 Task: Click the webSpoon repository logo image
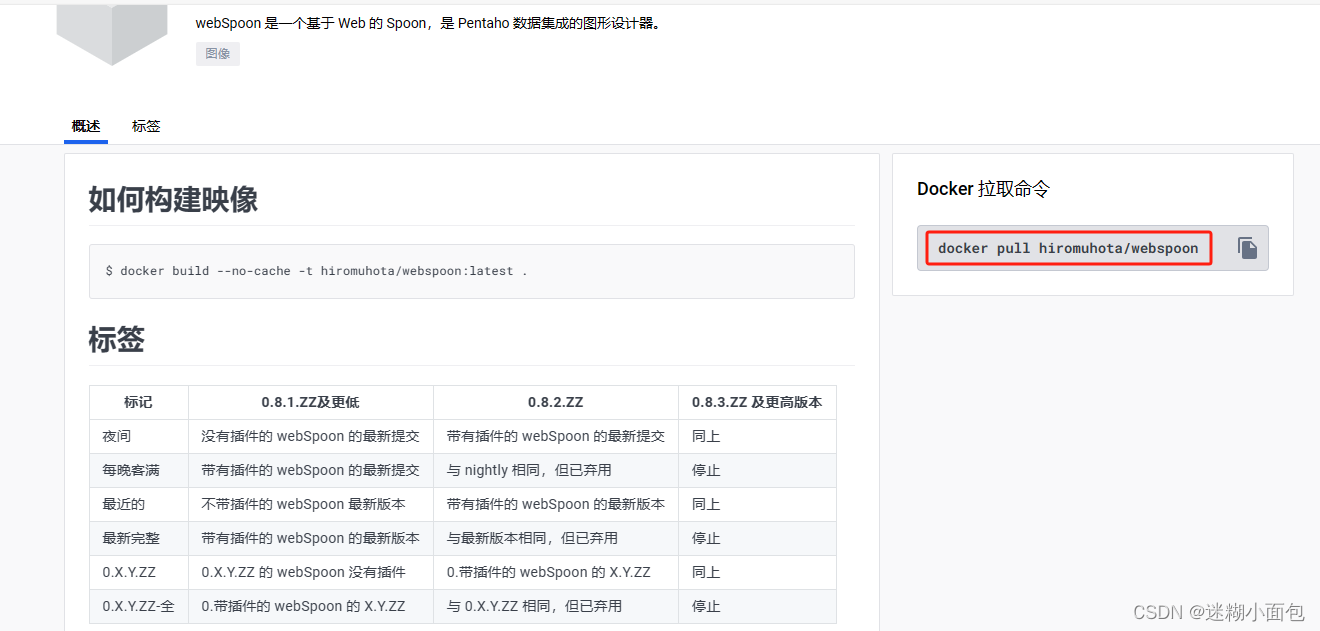112,33
